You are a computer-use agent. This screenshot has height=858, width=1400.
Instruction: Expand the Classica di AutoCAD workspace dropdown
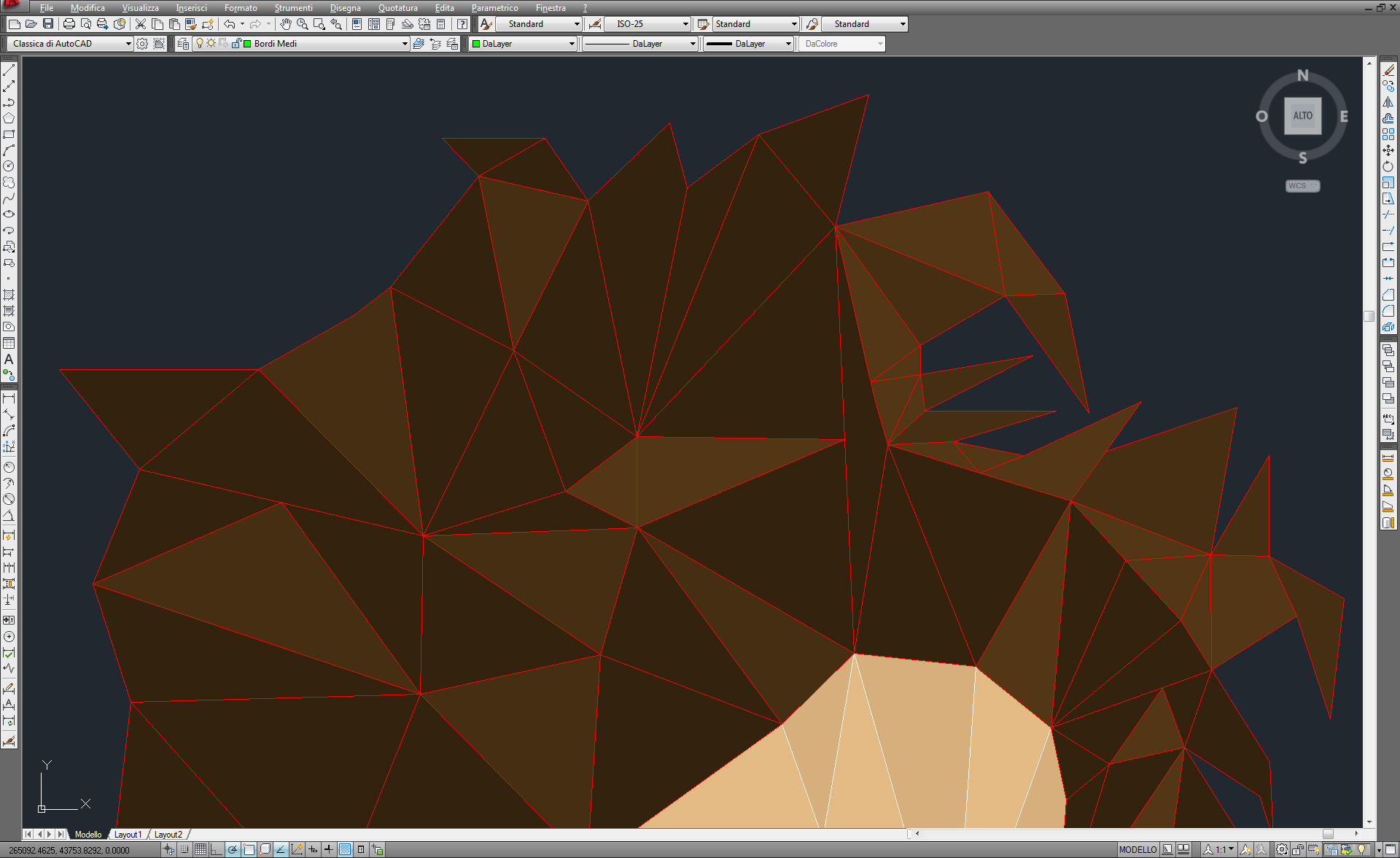tap(128, 44)
